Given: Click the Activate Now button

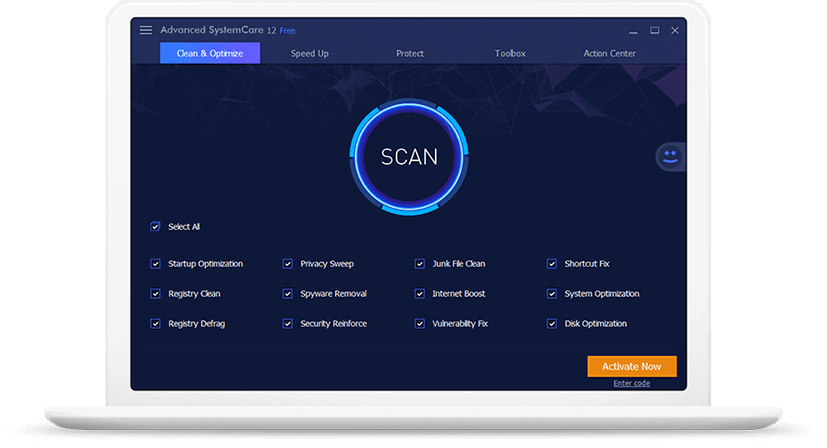Looking at the screenshot, I should 632,366.
